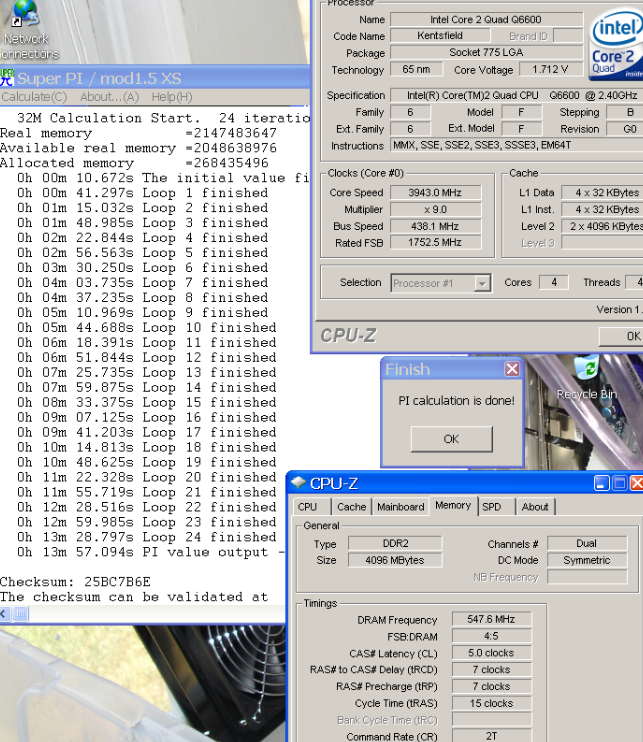
Task: Click the Core Speed value 3943.0 MHz
Action: click(435, 193)
